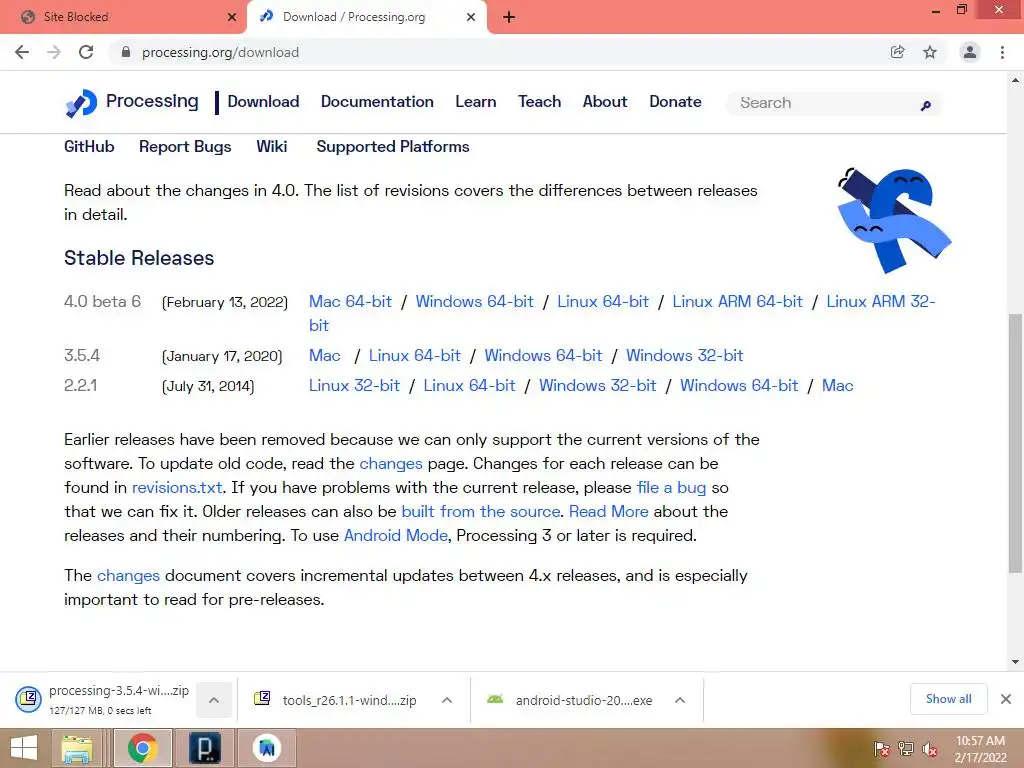Click the lock icon in address bar
This screenshot has height=768, width=1024.
click(x=126, y=52)
